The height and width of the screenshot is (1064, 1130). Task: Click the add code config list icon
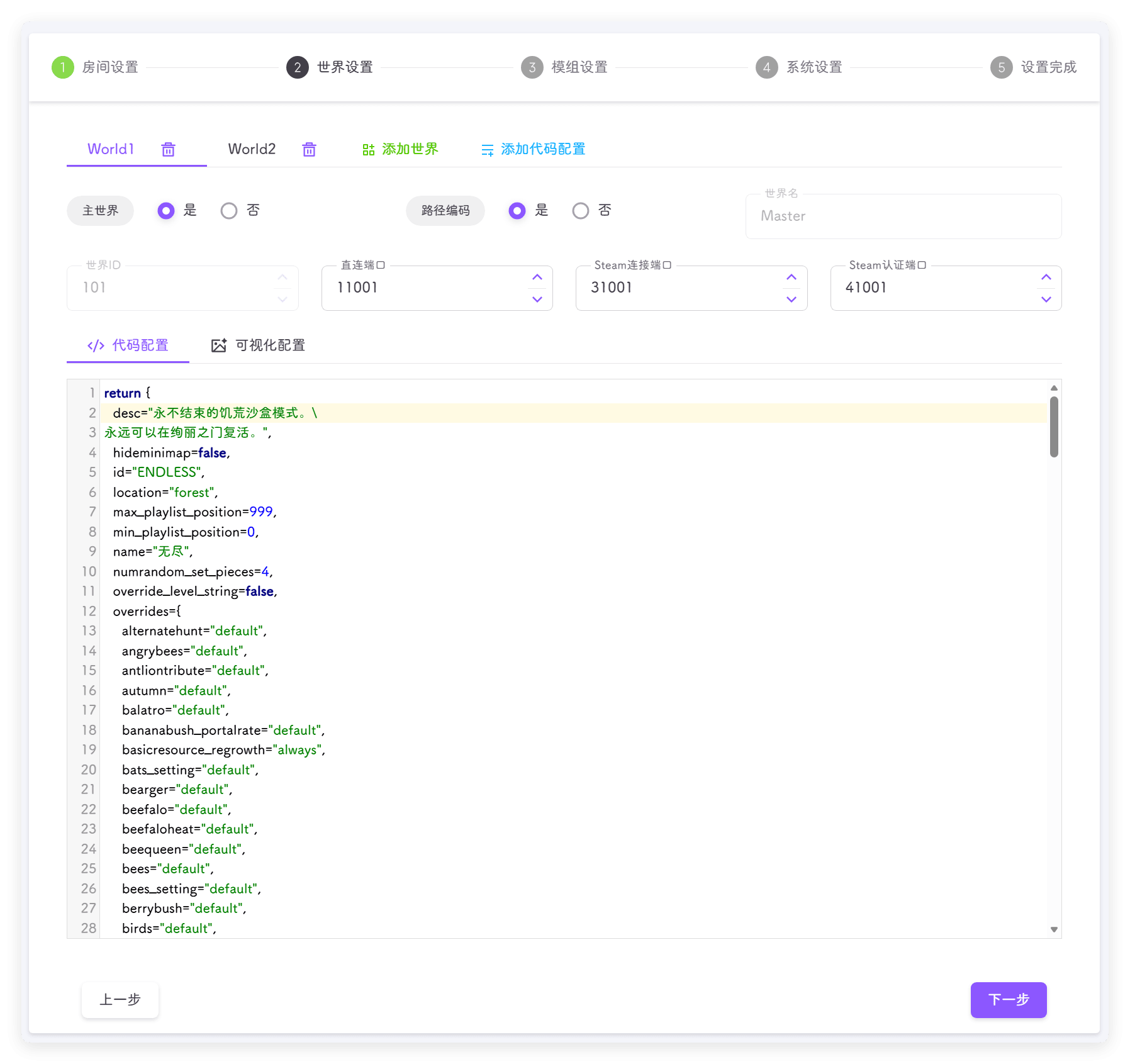[487, 150]
